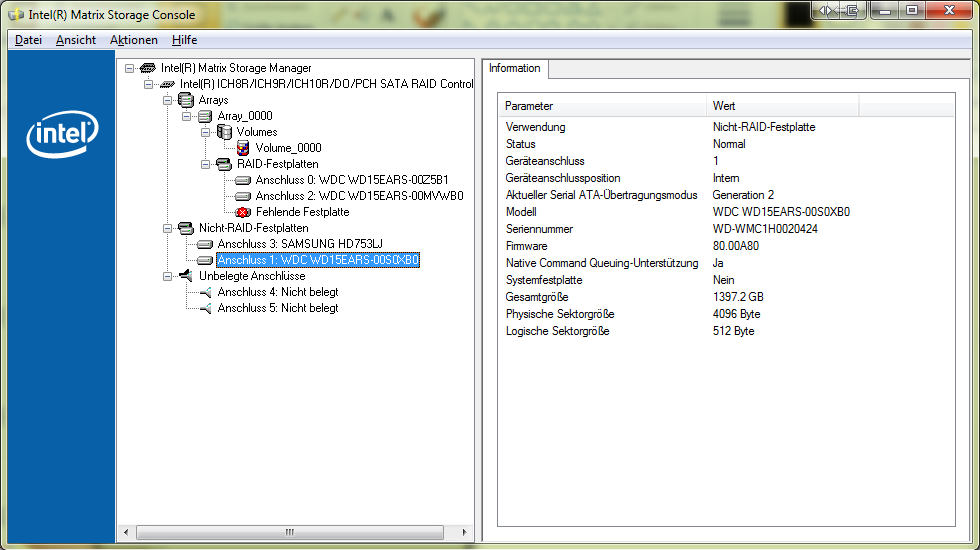Click the red error icon for Fehlende Festplatte
980x550 pixels.
coord(242,212)
